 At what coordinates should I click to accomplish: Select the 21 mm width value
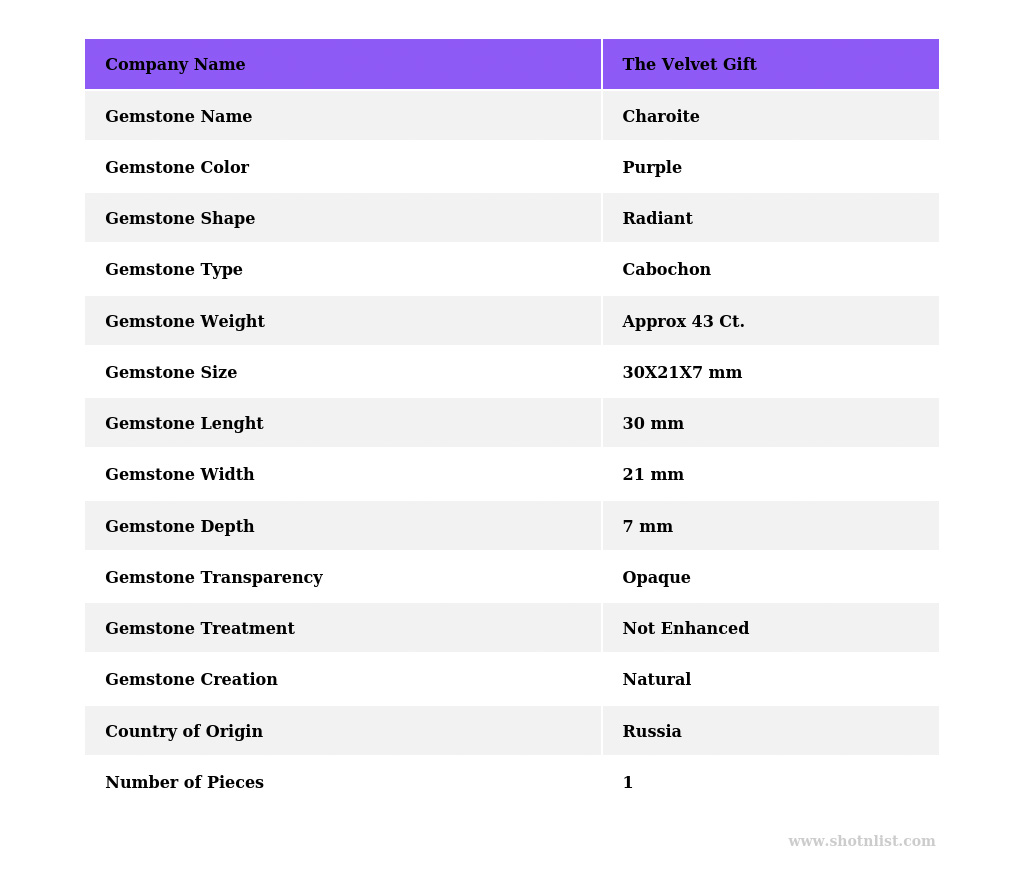point(653,475)
